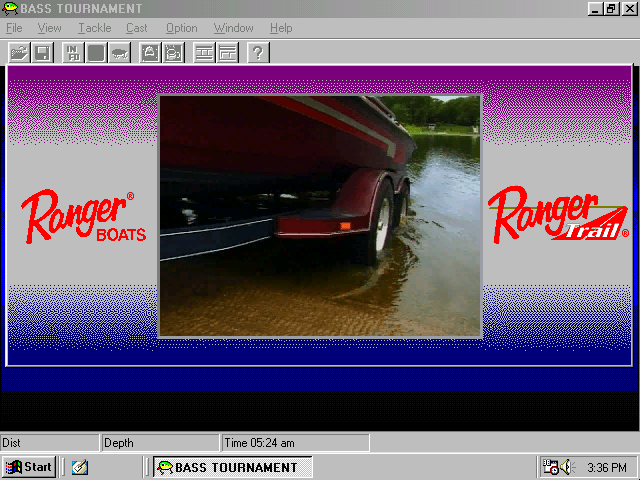
Task: Click the 3:36 PM system clock
Action: tap(607, 467)
